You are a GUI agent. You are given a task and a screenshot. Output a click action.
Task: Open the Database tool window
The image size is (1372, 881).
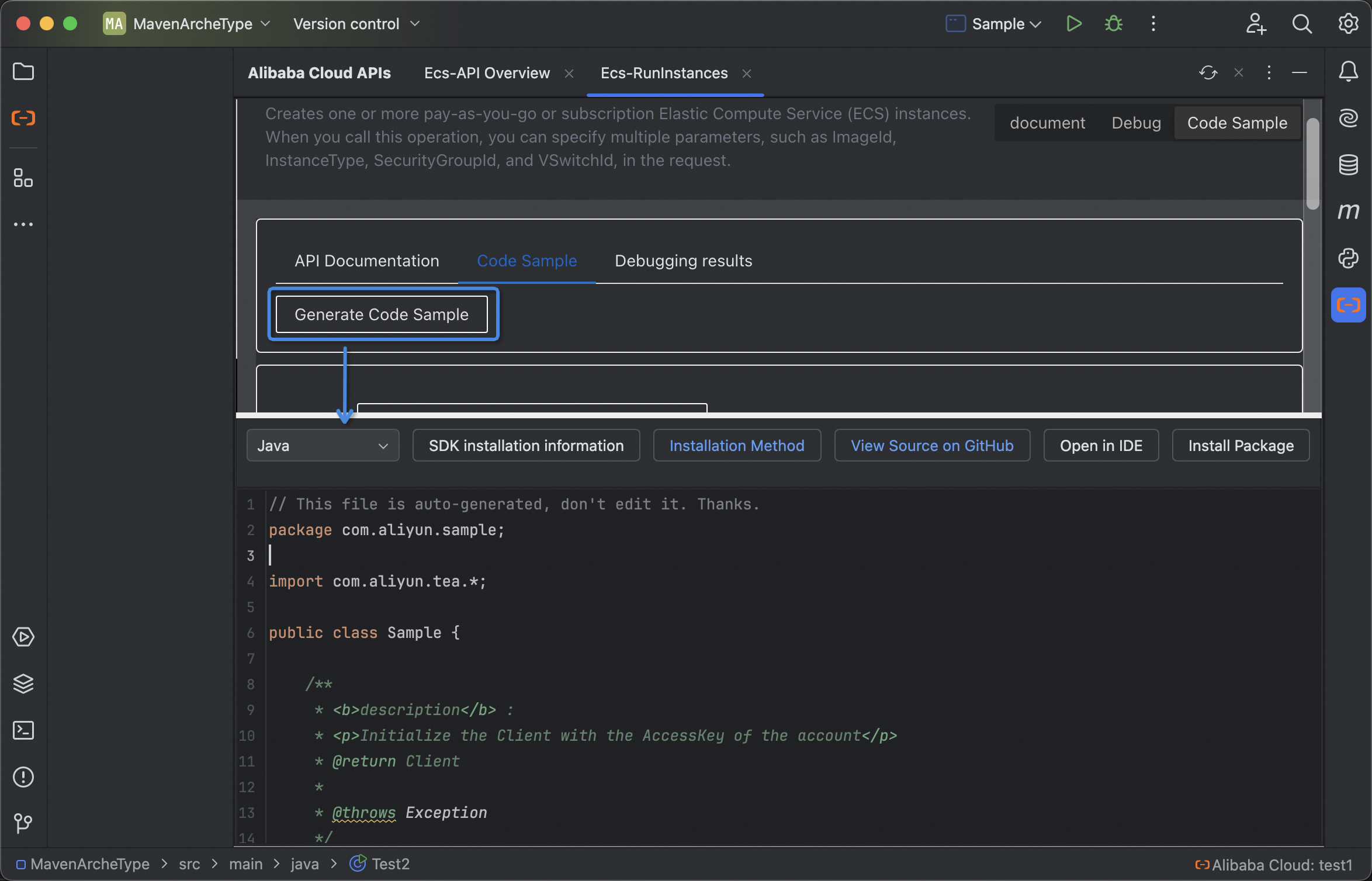pos(1348,165)
